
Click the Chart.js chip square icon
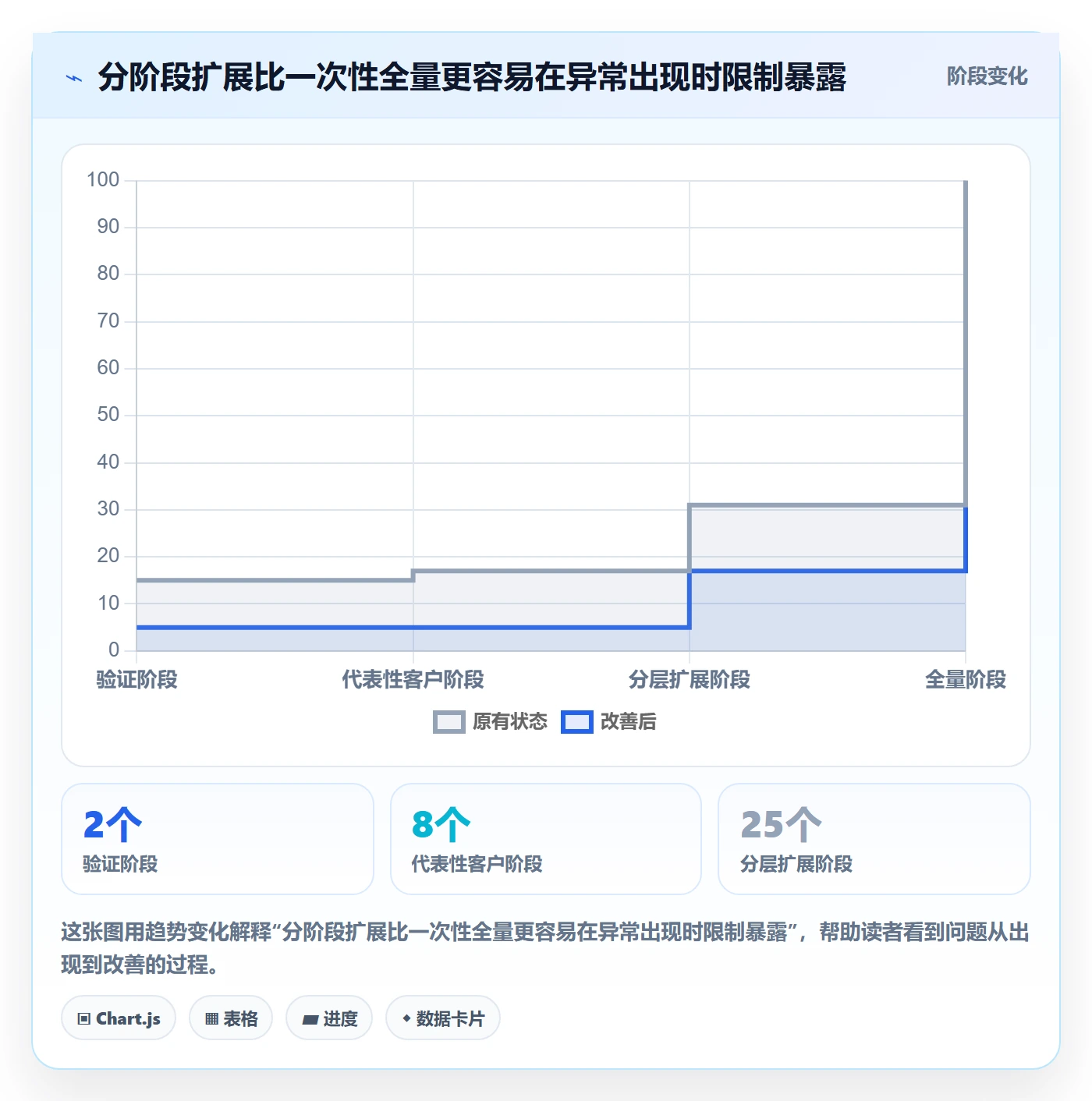click(83, 1019)
